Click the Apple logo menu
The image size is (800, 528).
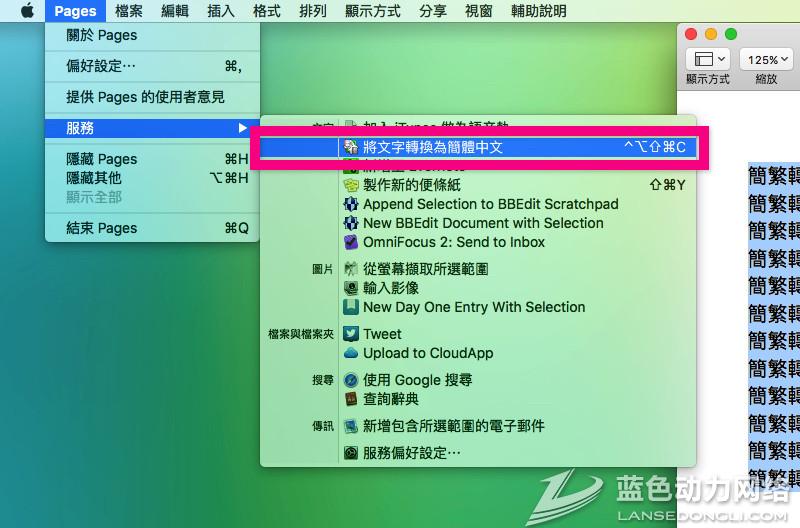(27, 11)
